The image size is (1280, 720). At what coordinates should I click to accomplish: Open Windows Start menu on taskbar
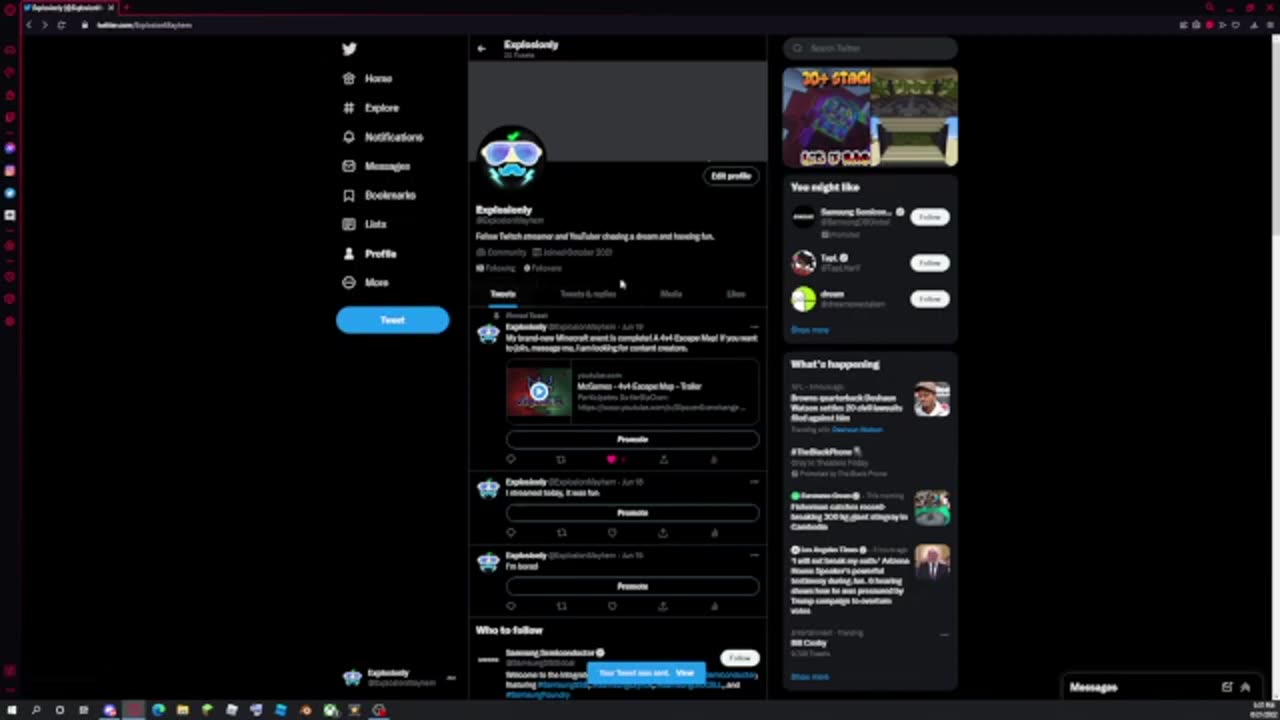pos(12,710)
